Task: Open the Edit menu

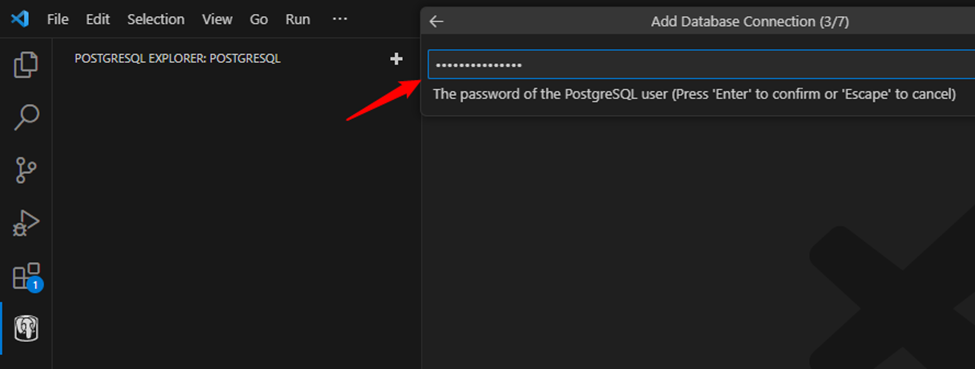Action: 98,19
